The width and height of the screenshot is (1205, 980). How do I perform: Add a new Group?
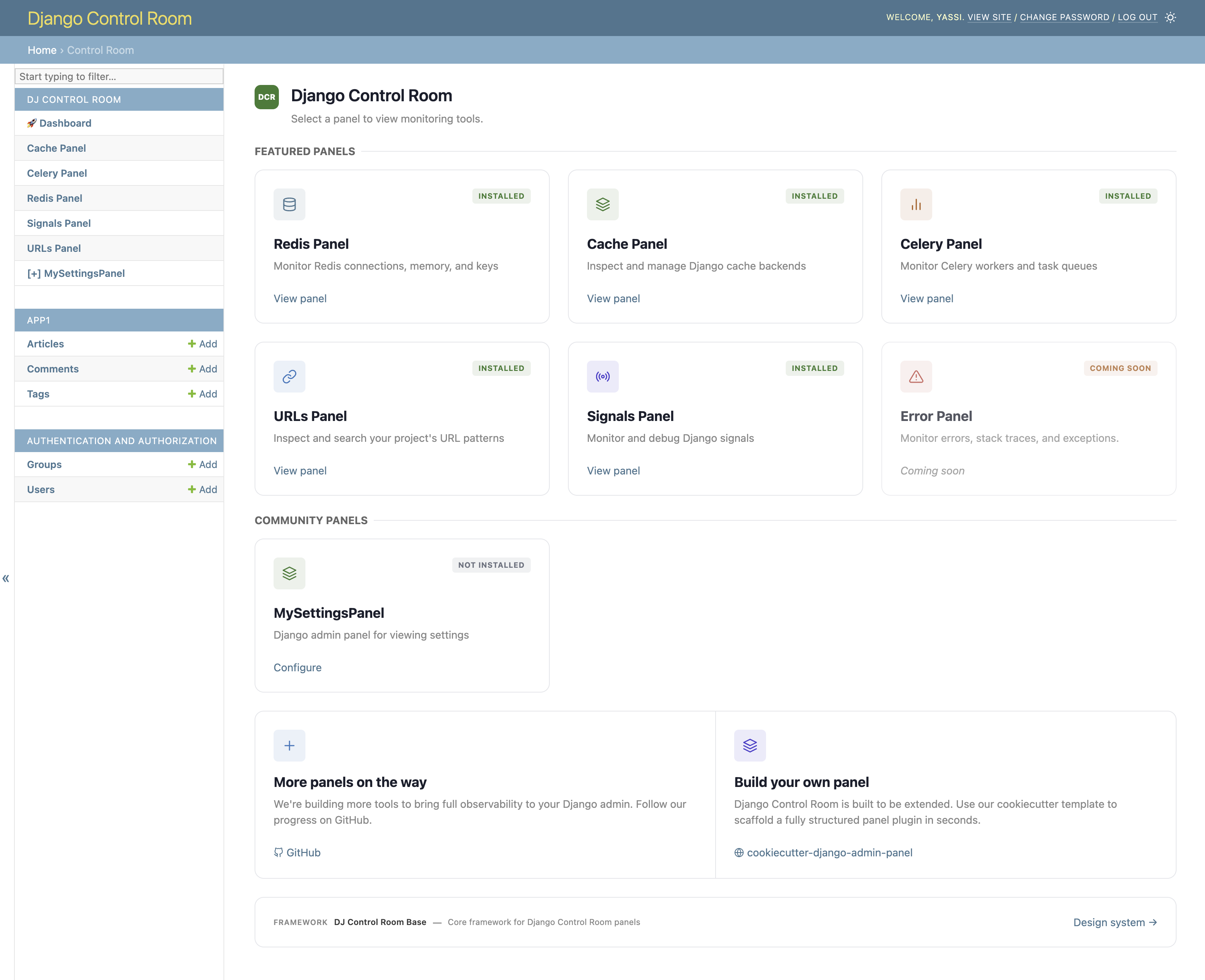pos(202,465)
